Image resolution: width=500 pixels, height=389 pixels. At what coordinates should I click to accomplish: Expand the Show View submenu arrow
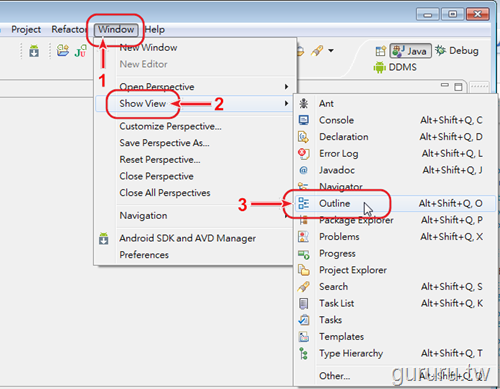(x=286, y=103)
